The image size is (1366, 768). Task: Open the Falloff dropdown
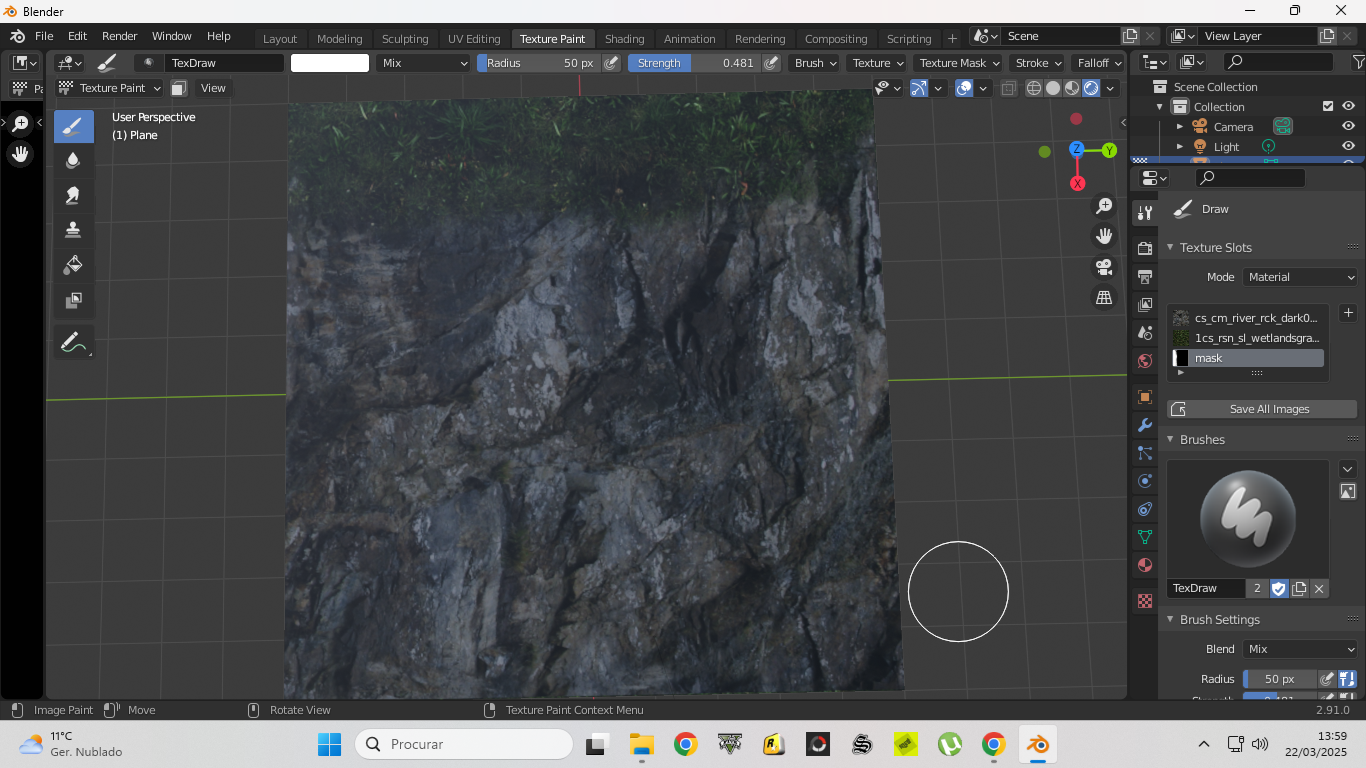[x=1098, y=63]
